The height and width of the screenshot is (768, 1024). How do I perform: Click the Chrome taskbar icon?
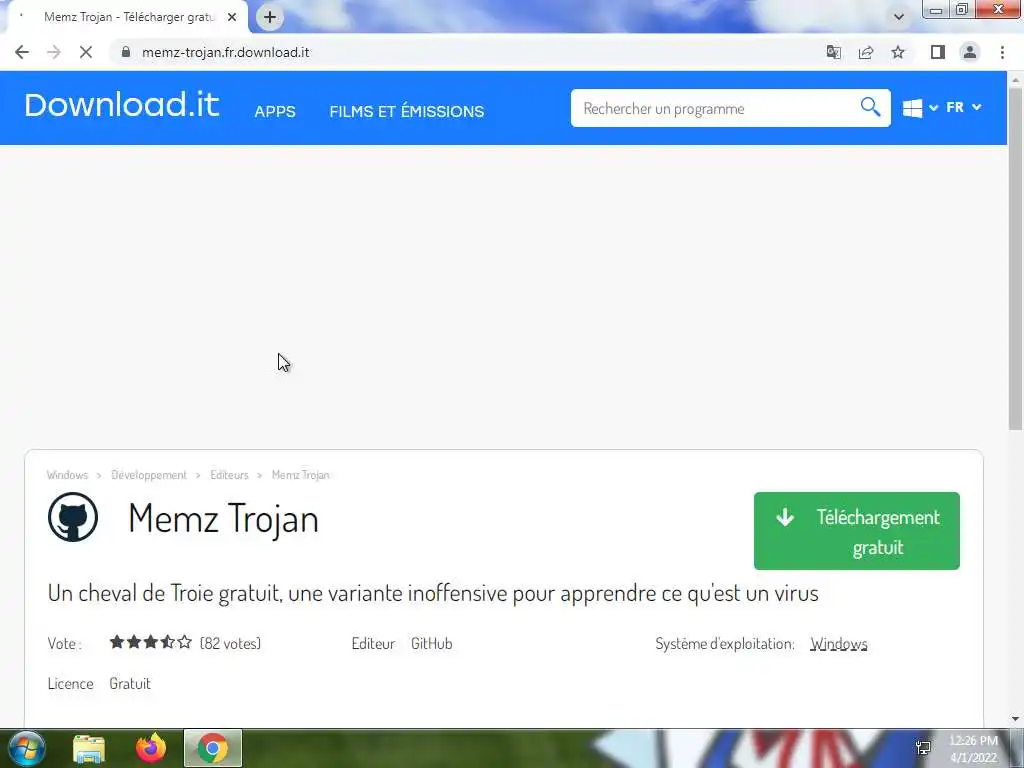point(213,748)
